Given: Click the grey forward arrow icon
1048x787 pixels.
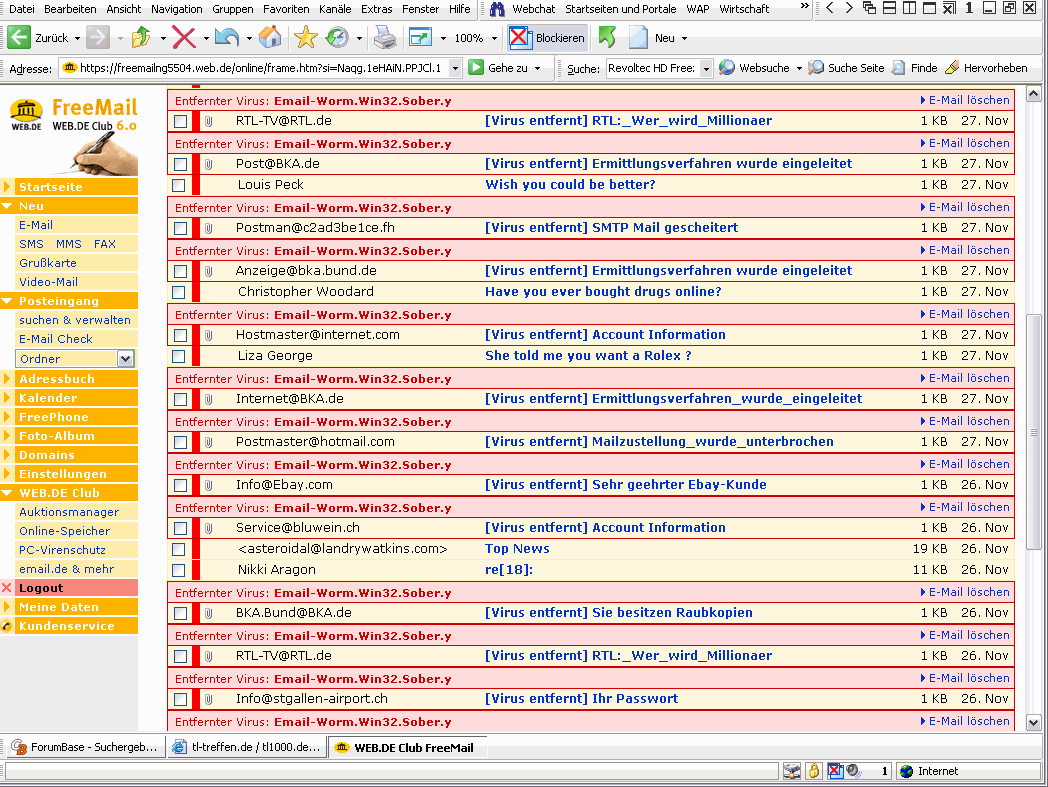Looking at the screenshot, I should coord(98,37).
